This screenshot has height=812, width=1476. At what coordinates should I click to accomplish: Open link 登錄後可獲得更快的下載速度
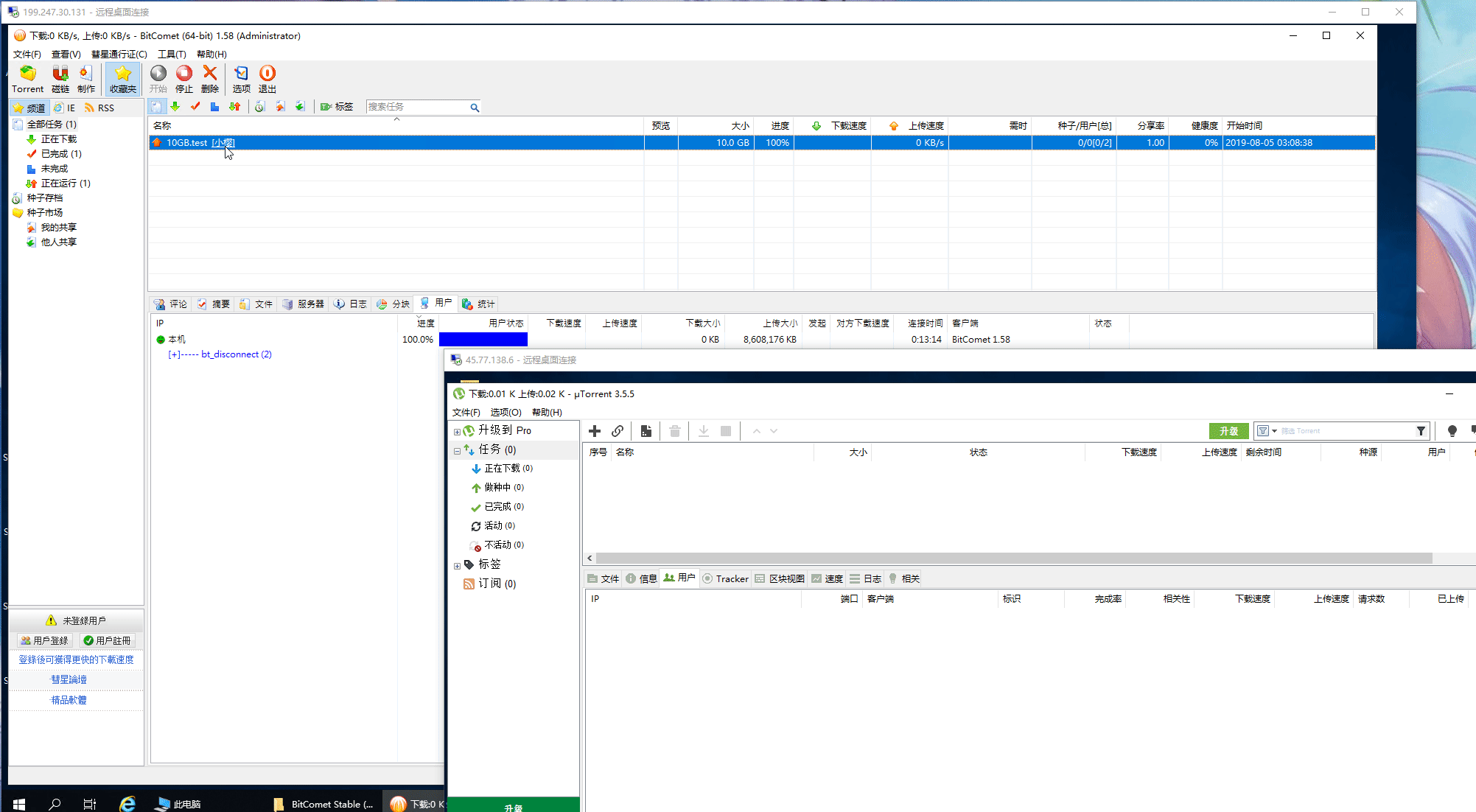(x=77, y=659)
